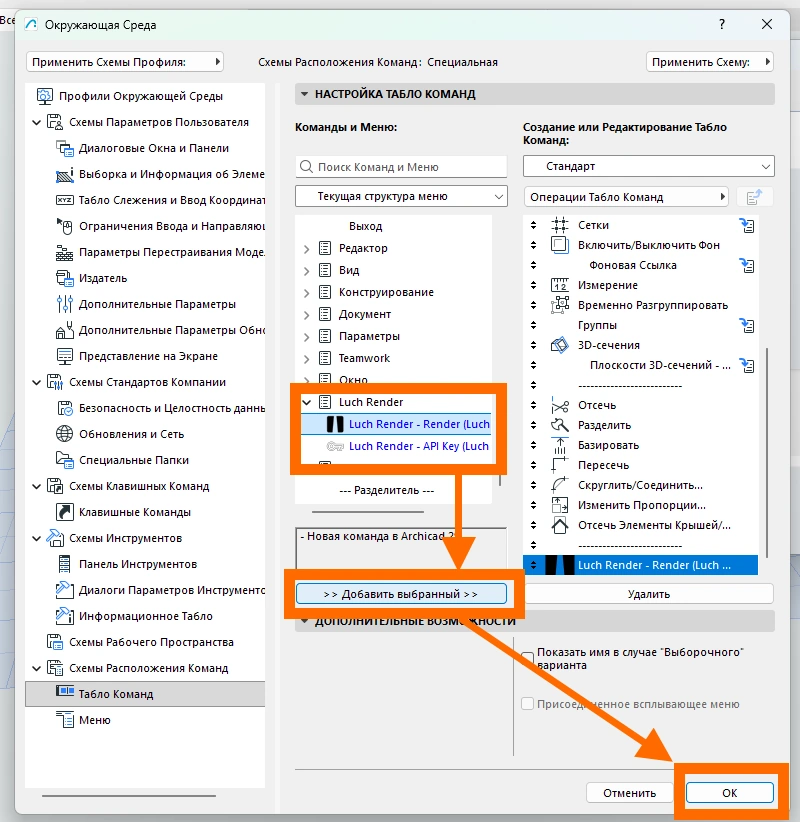Open Текущая структура меню dropdown
Viewport: 800px width, 822px height.
[401, 196]
